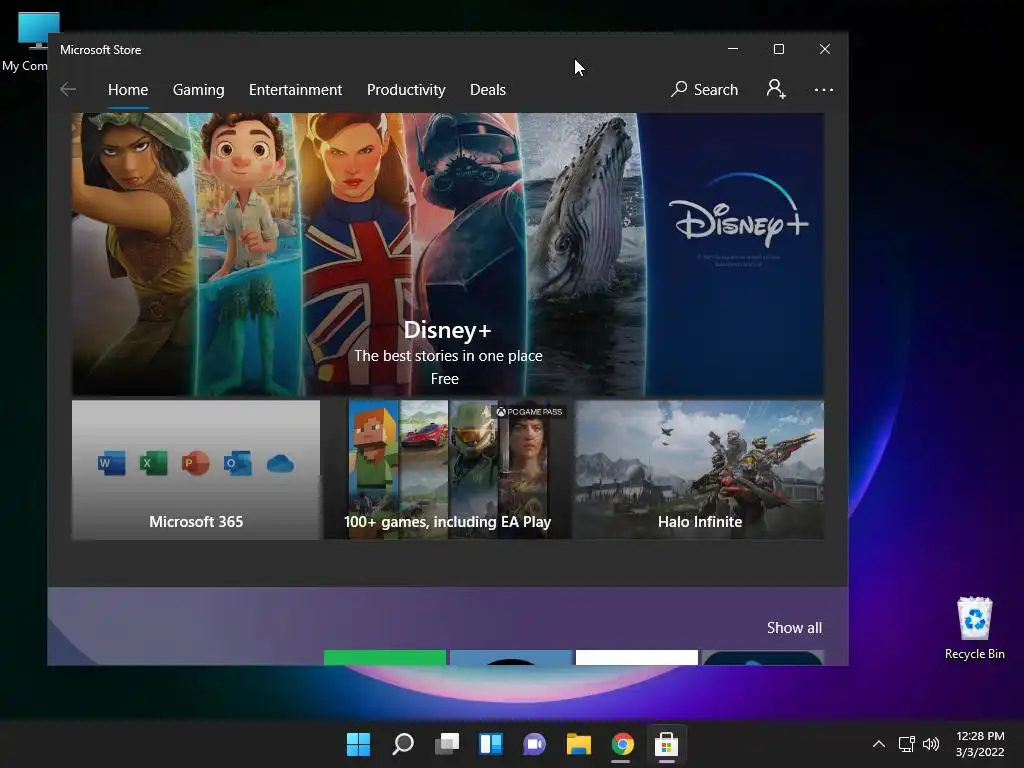Open taskbar Search magnifier

(x=402, y=744)
